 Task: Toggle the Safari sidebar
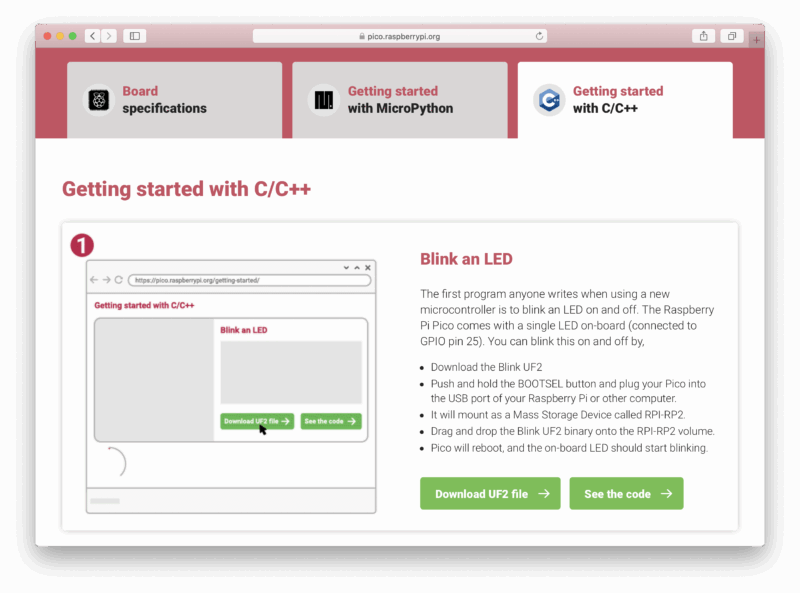point(134,35)
